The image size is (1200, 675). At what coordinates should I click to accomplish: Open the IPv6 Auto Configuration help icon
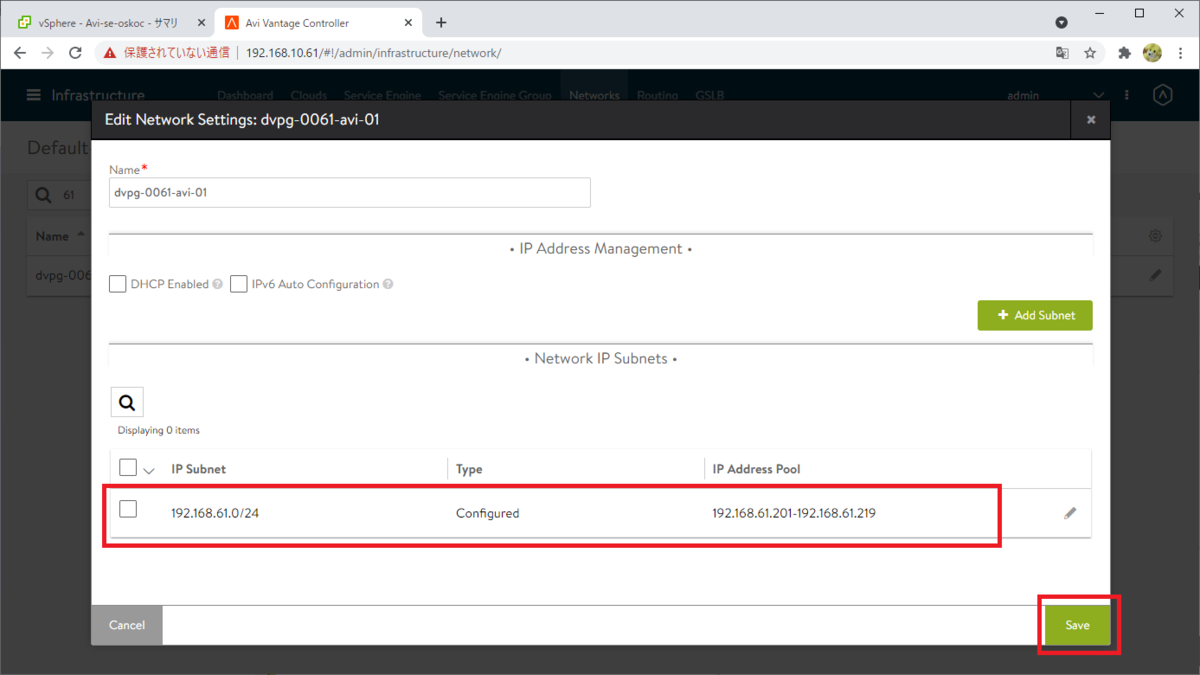(x=388, y=284)
